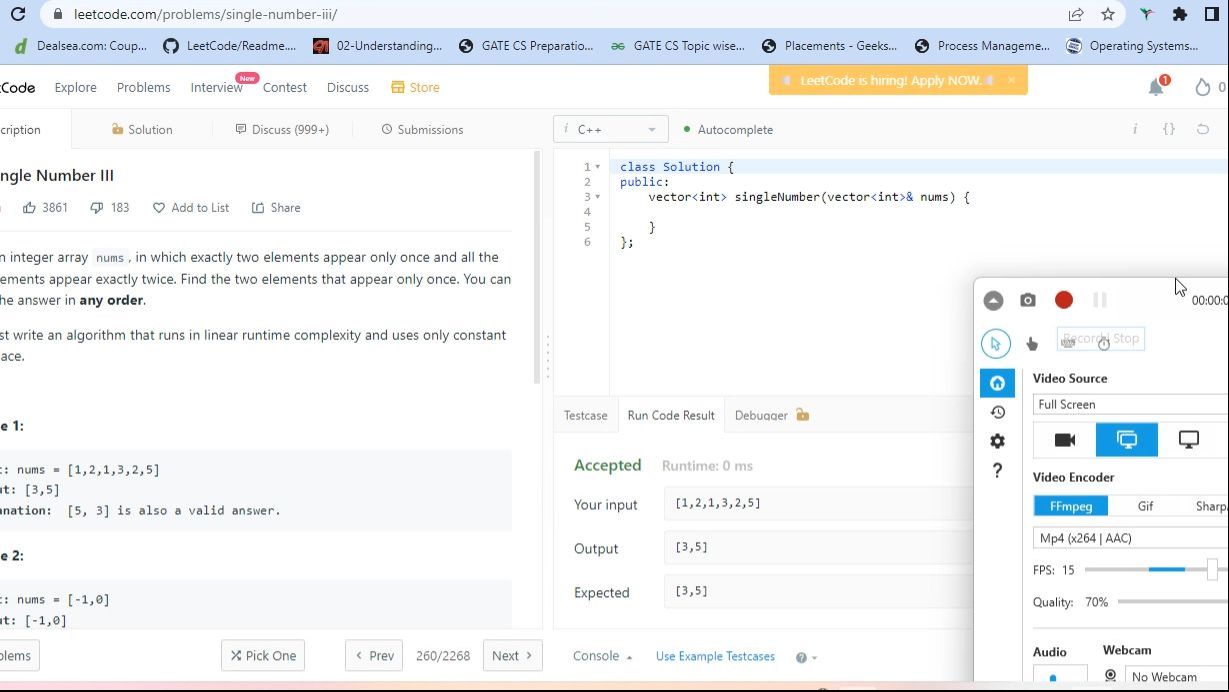Click the thumbs up like icon
Viewport: 1229px width, 692px height.
click(30, 208)
